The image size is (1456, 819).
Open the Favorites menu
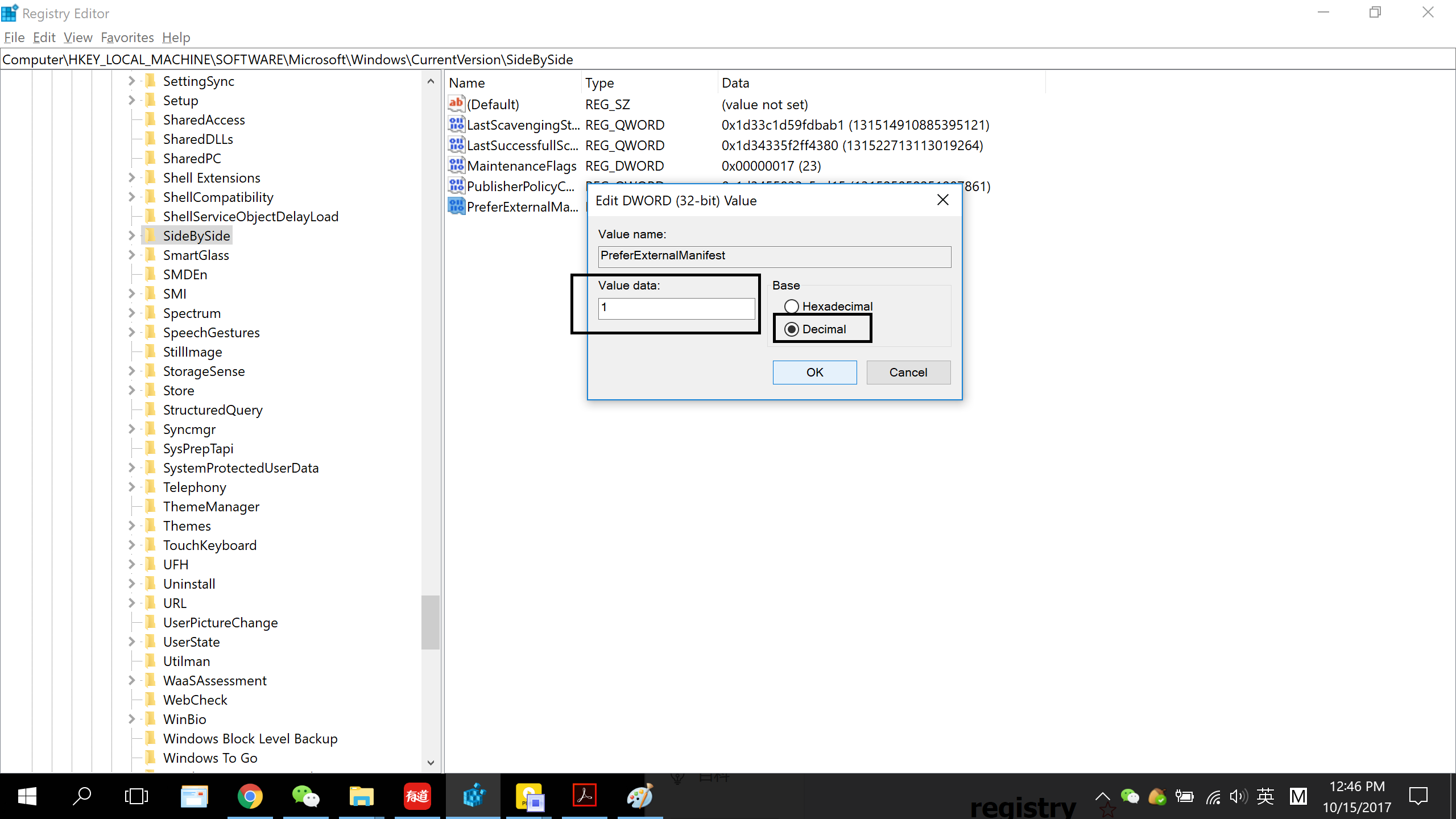click(x=127, y=38)
